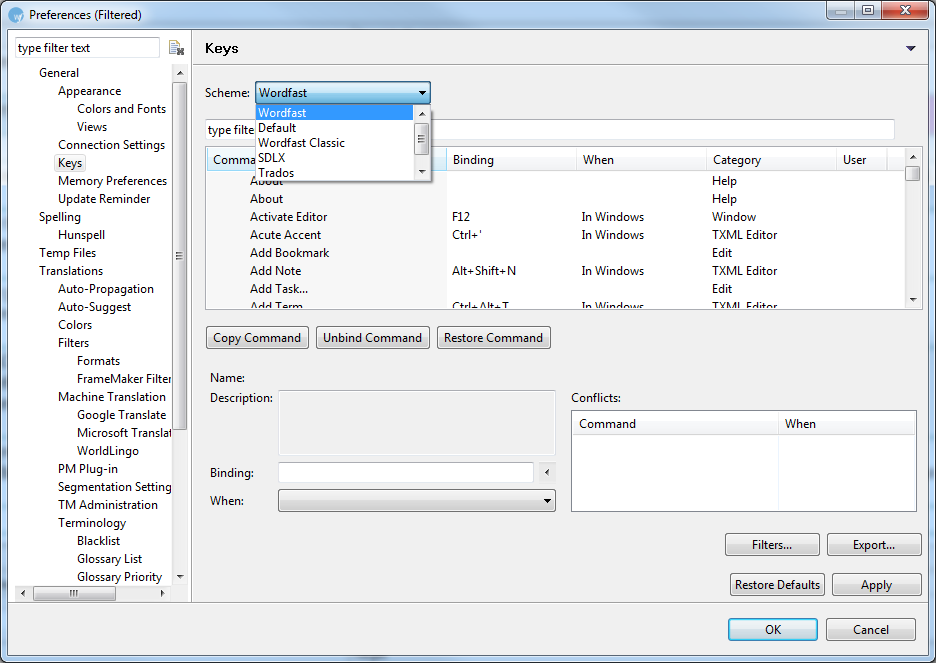The width and height of the screenshot is (936, 663).
Task: Open Formats preferences
Action: (98, 360)
